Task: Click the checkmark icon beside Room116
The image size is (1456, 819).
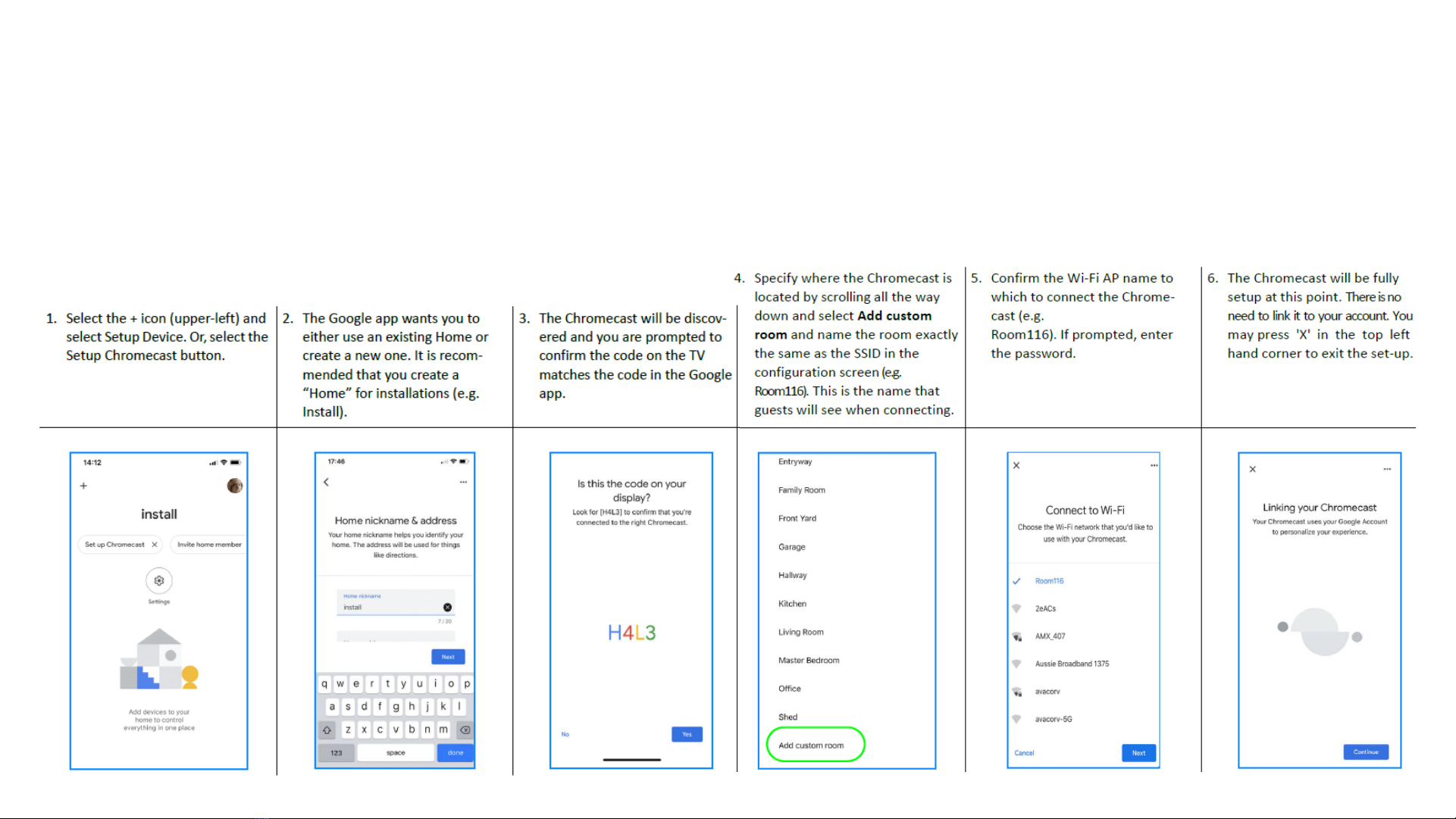Action: (1016, 581)
